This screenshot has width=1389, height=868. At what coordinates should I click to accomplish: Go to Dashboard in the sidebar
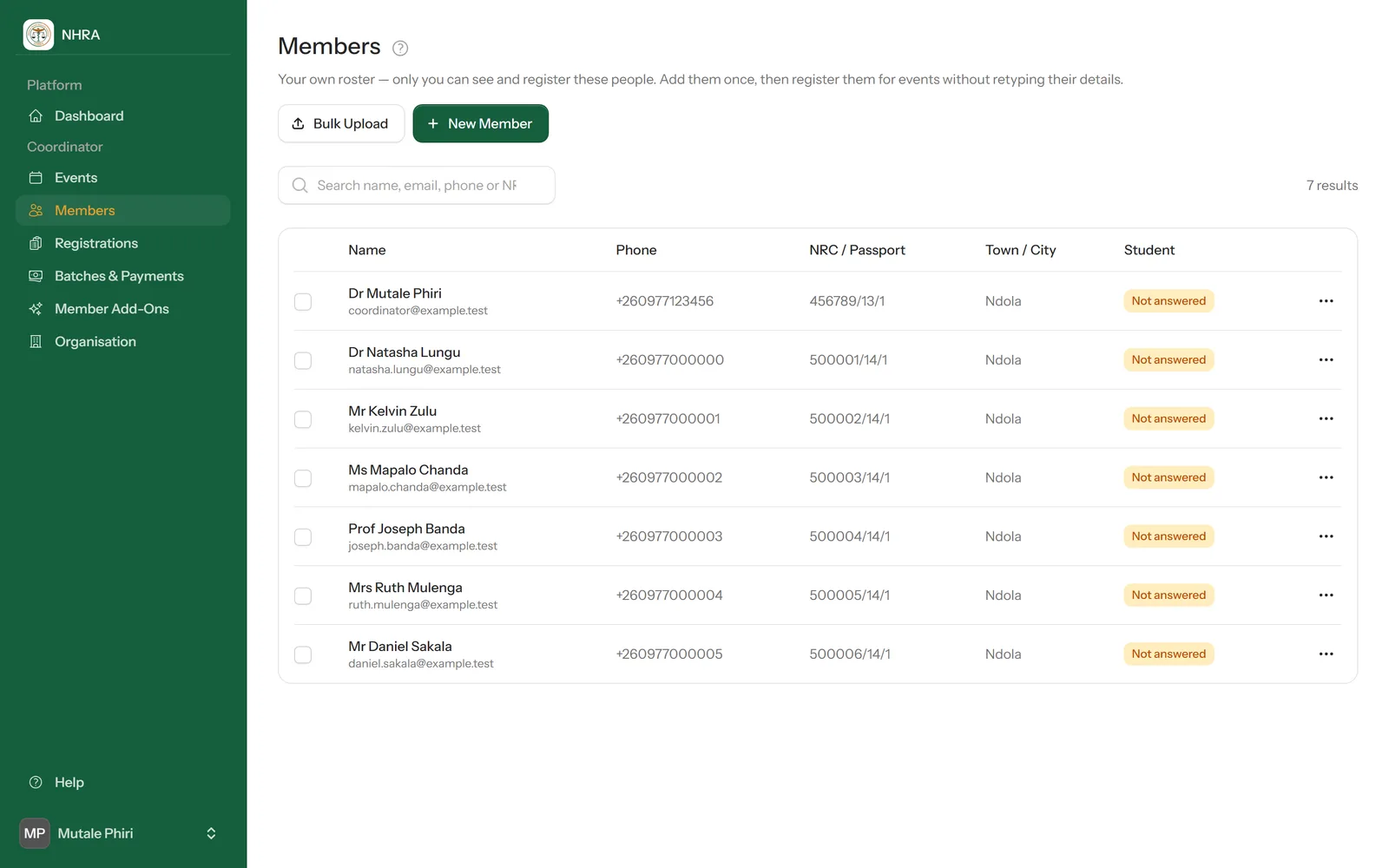(122, 116)
